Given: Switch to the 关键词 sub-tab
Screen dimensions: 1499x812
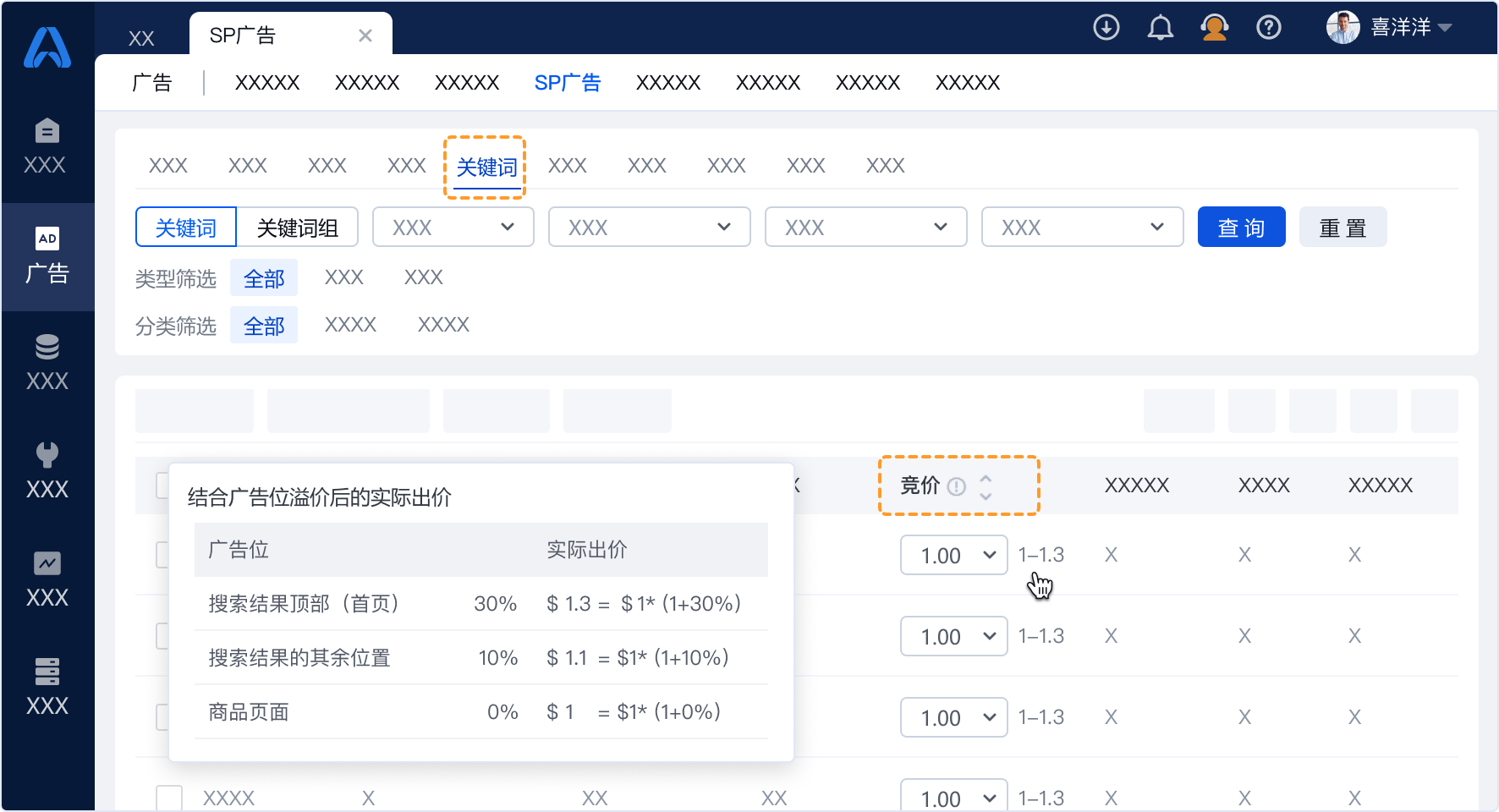Looking at the screenshot, I should 485,167.
